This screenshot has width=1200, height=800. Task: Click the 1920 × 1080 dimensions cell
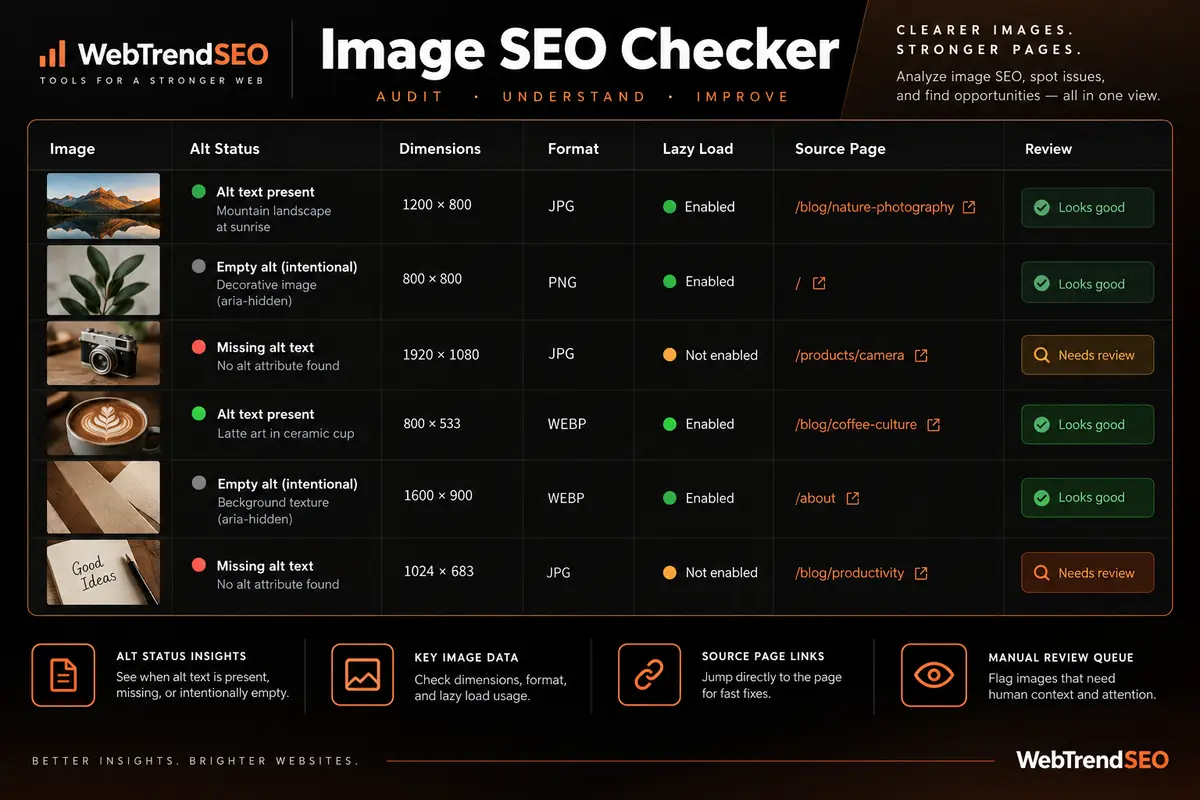pos(441,355)
